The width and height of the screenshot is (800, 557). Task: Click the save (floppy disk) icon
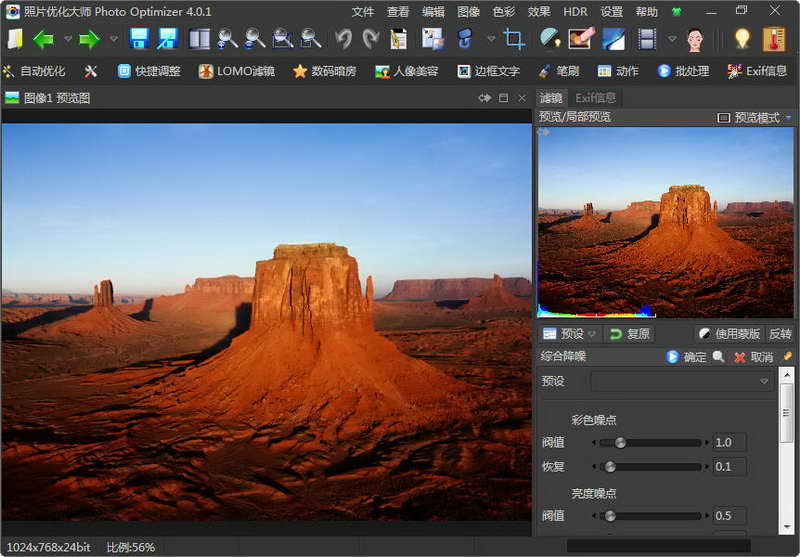[x=139, y=40]
